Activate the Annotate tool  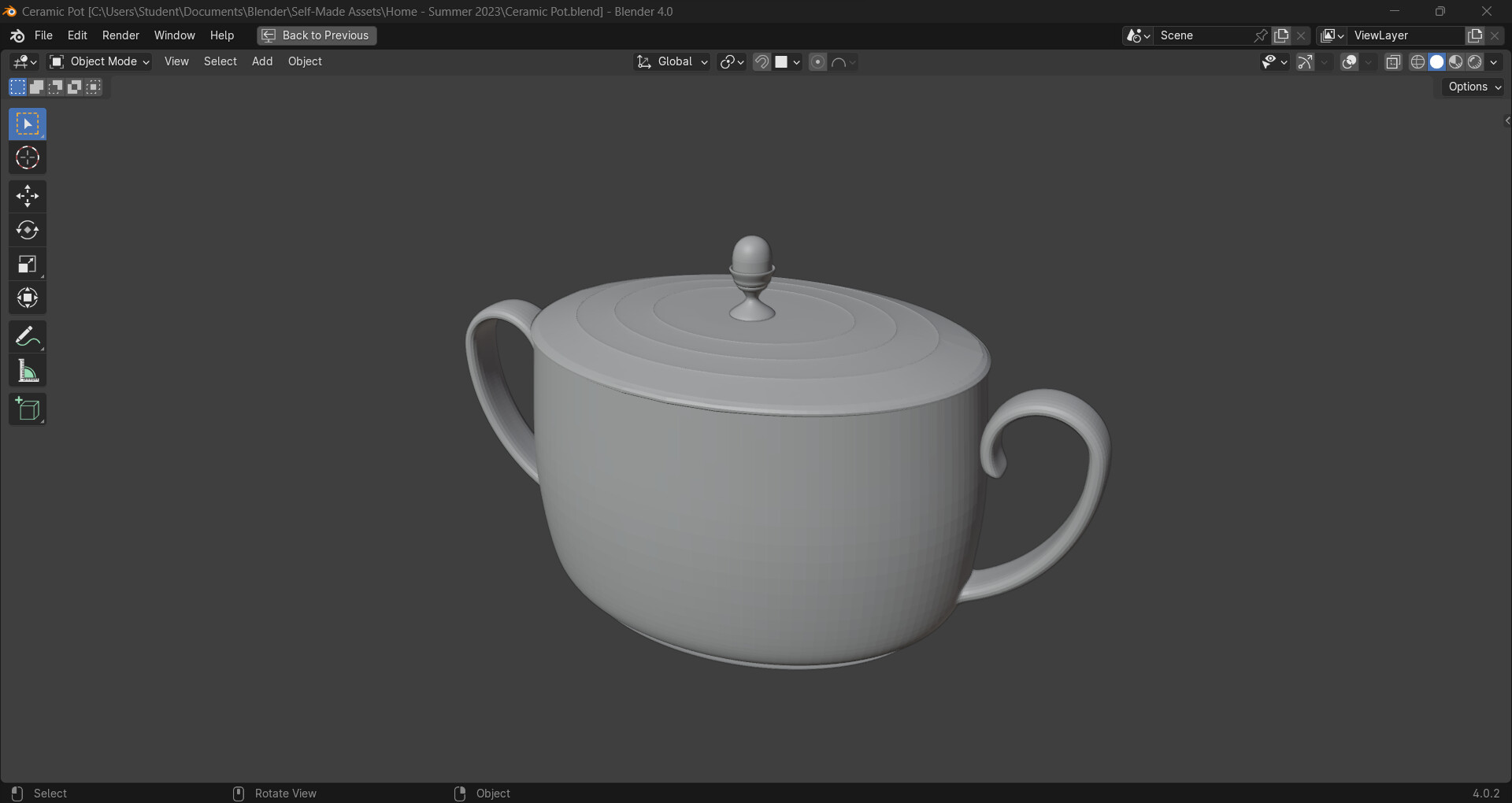(x=28, y=336)
